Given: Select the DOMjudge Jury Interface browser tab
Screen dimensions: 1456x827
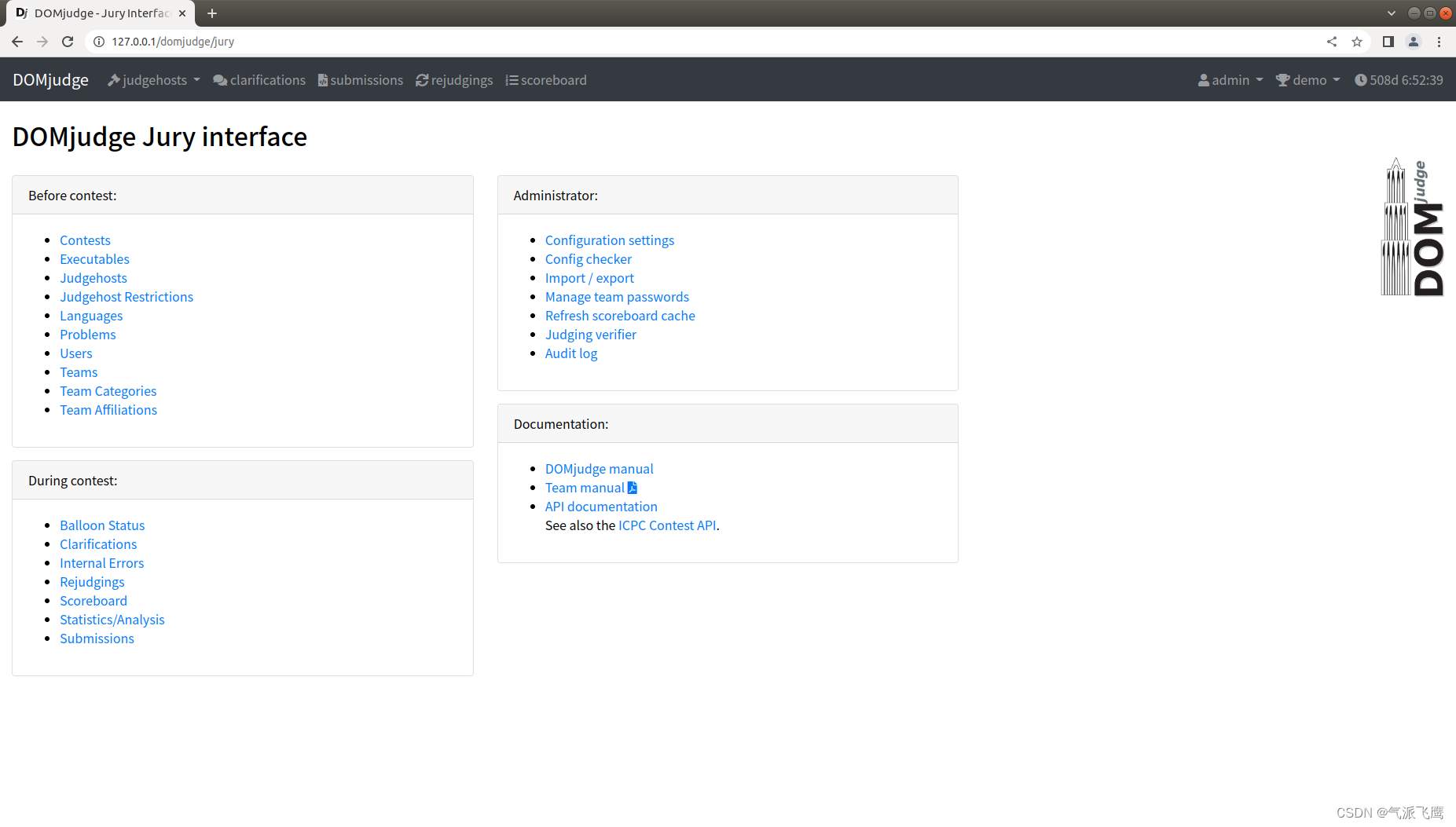Looking at the screenshot, I should click(98, 13).
